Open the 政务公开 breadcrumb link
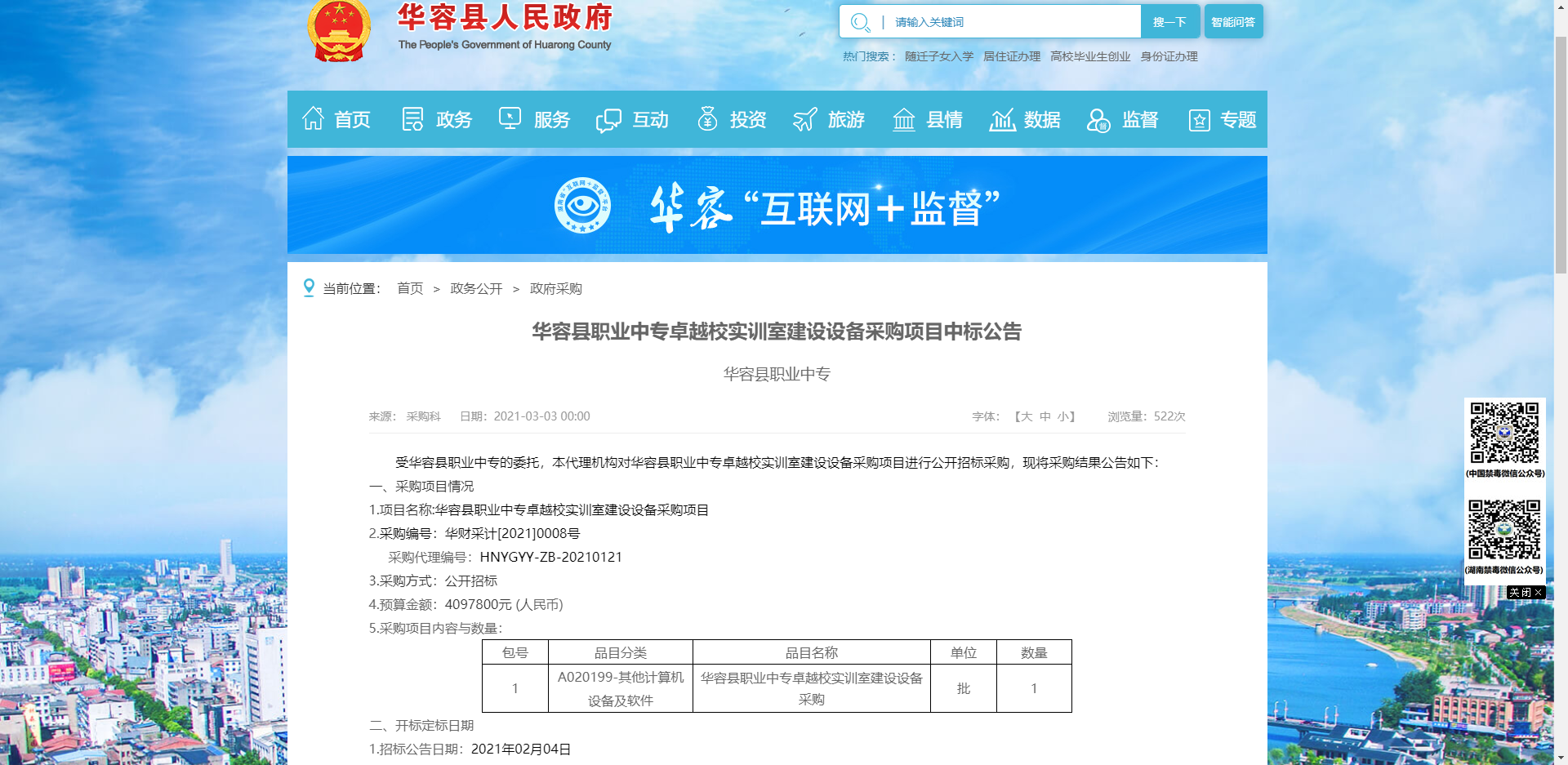1568x765 pixels. (476, 289)
